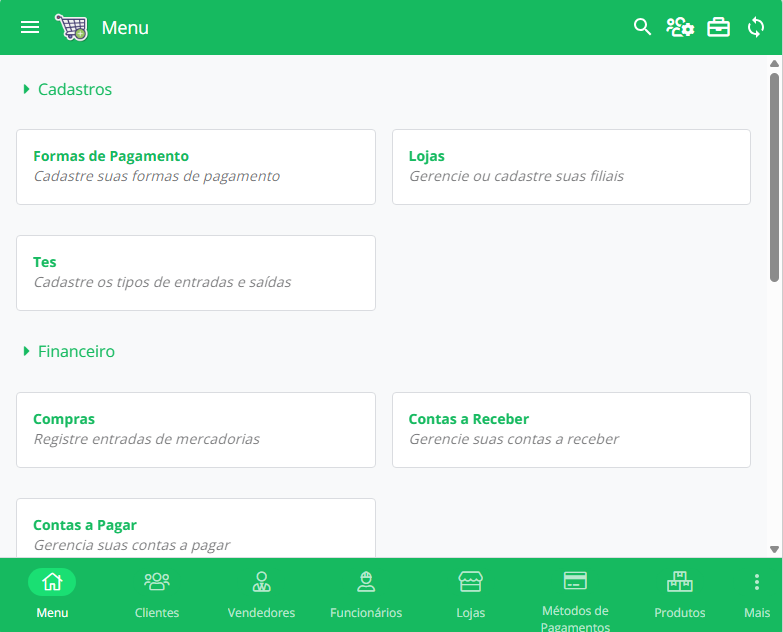Click the Menu title in header
783x632 pixels.
coord(125,27)
